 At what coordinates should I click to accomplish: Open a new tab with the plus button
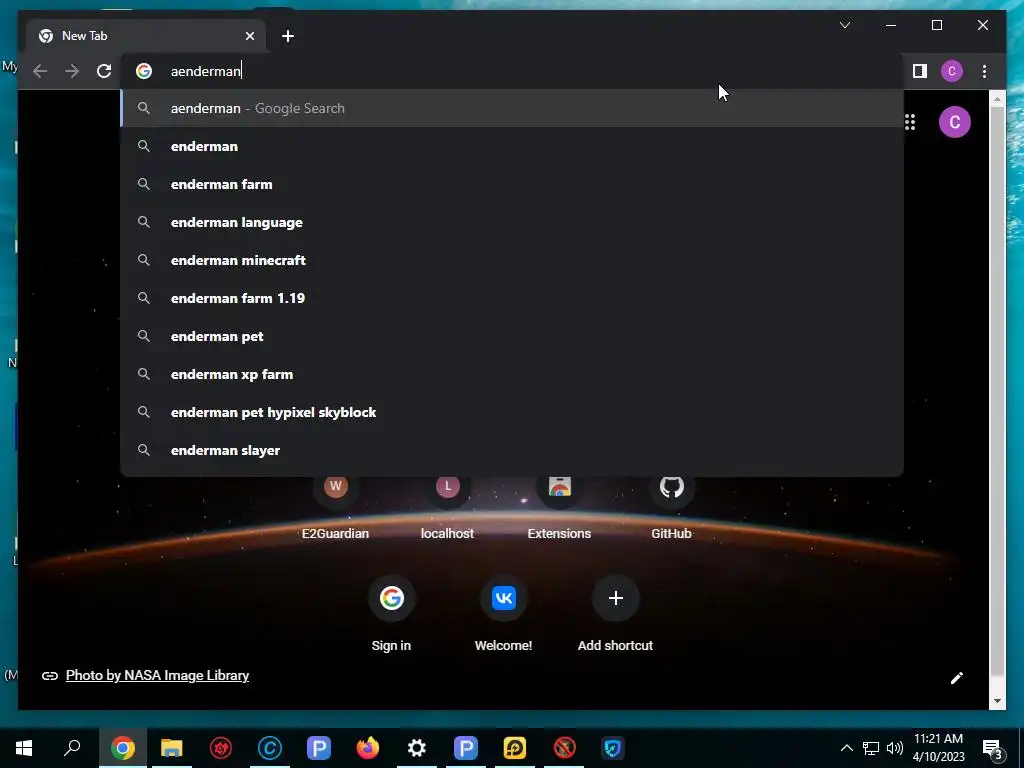pos(288,36)
